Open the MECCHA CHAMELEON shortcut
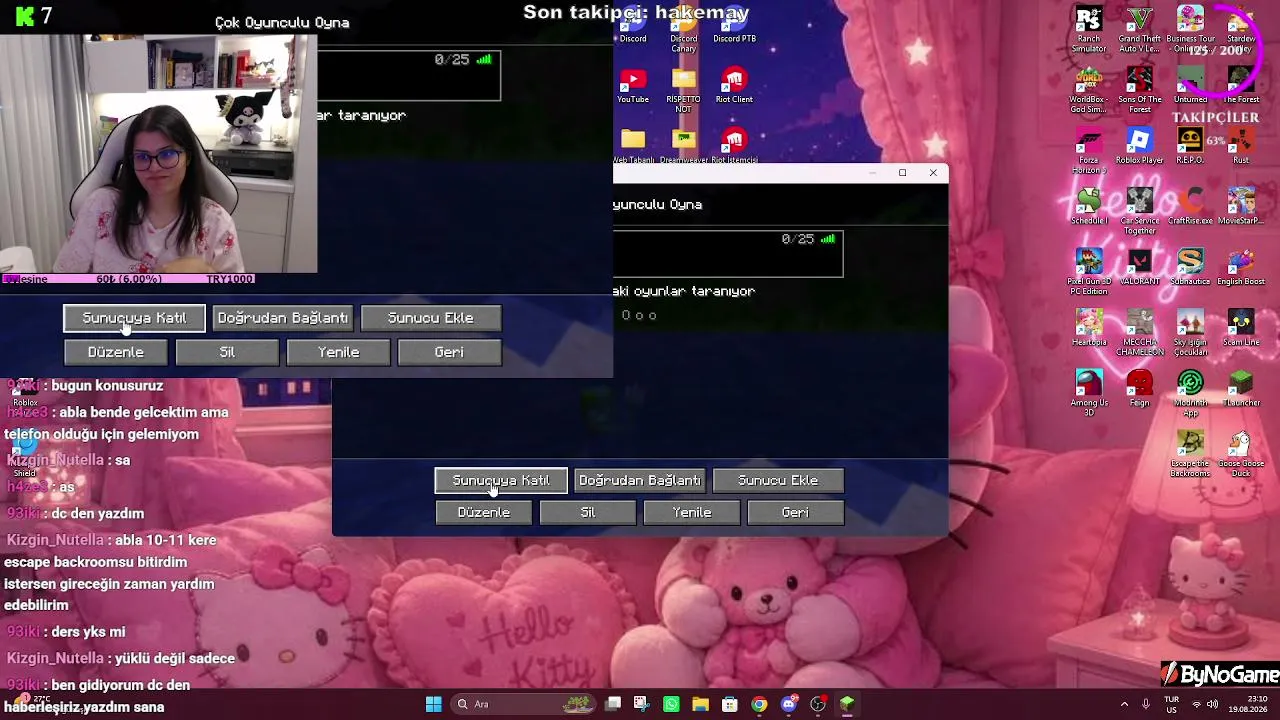 tap(1139, 333)
